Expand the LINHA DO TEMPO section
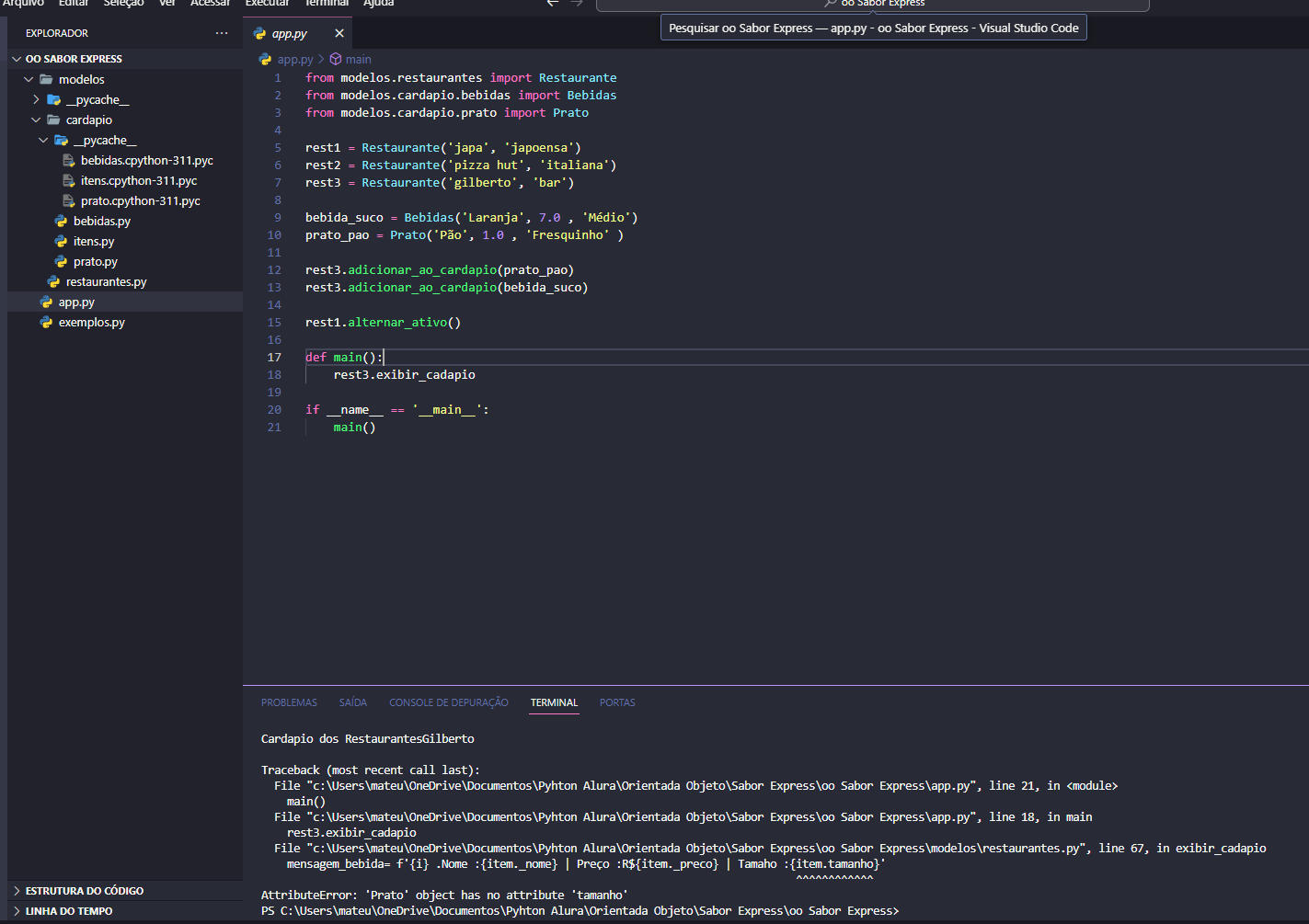1309x924 pixels. pyautogui.click(x=69, y=911)
